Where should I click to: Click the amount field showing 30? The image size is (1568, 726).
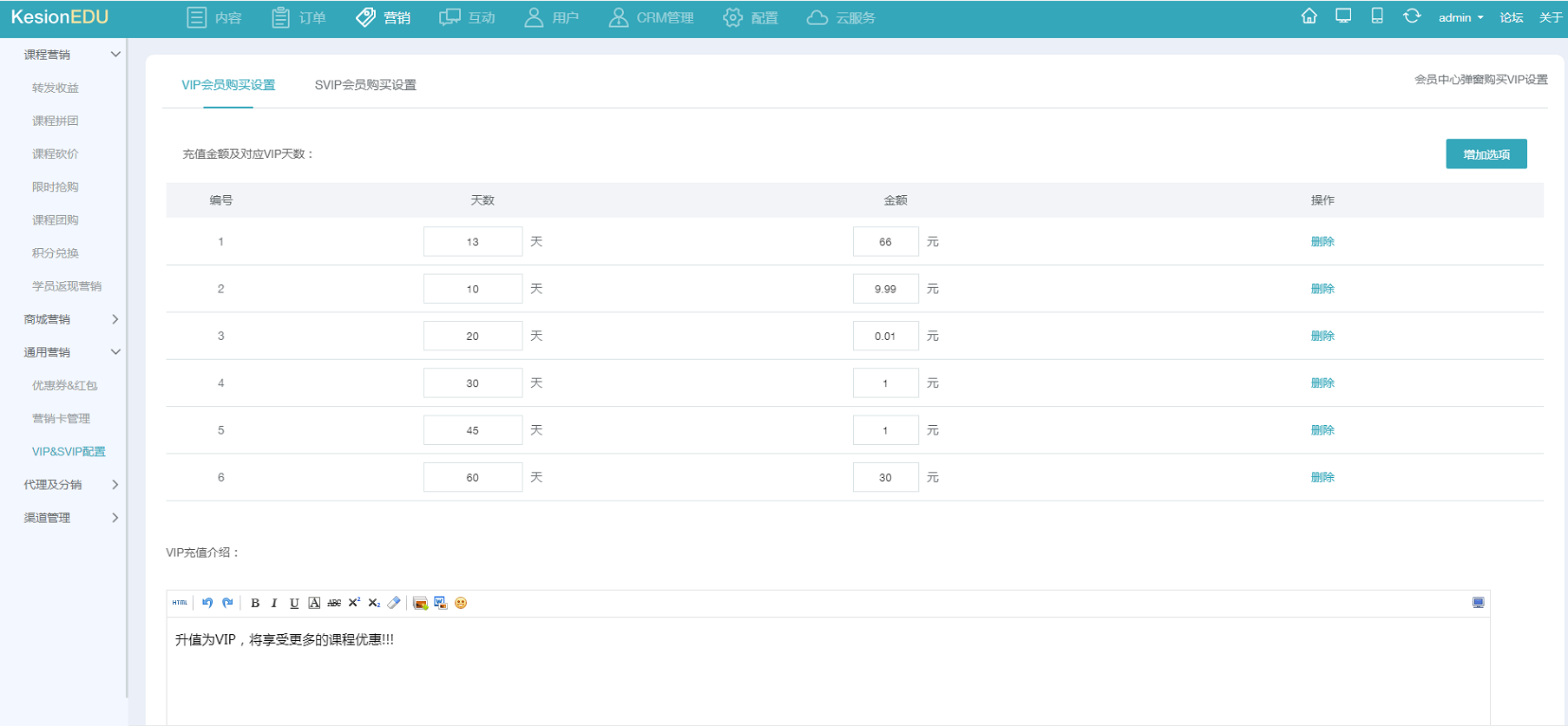[x=885, y=477]
